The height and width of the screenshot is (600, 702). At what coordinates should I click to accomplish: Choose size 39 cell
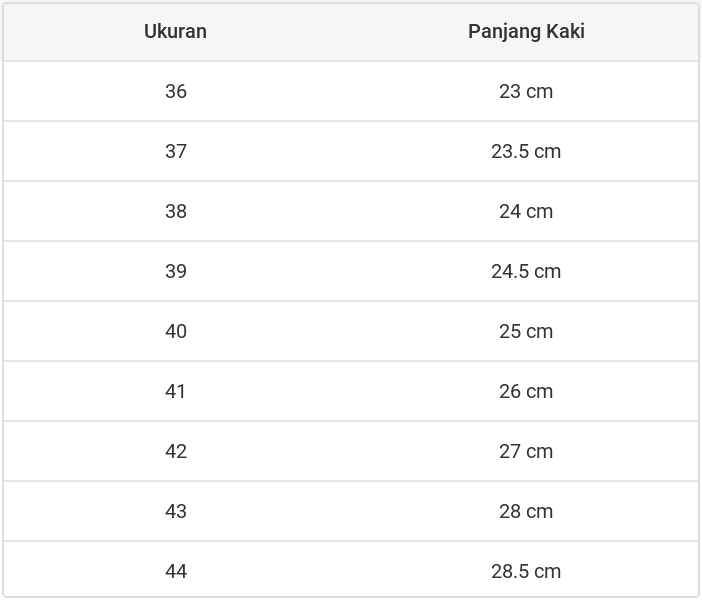click(x=176, y=271)
